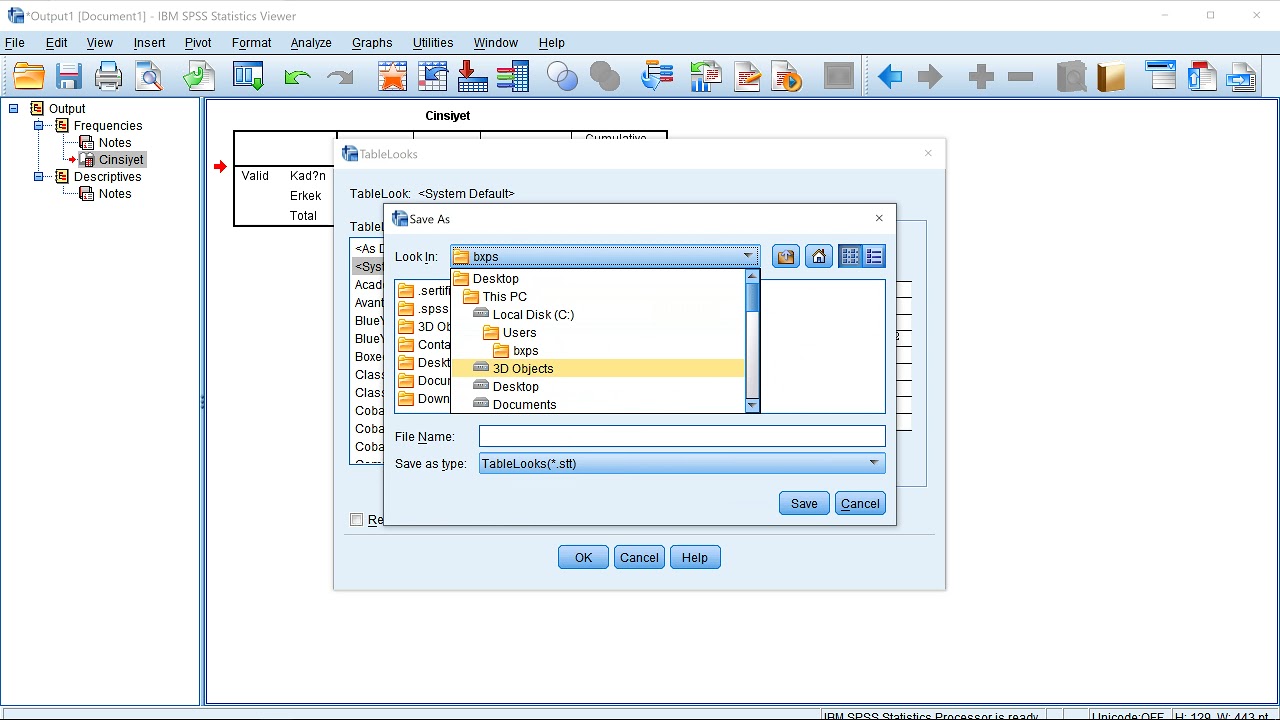Choose Users folder in Look In list

coord(598,333)
